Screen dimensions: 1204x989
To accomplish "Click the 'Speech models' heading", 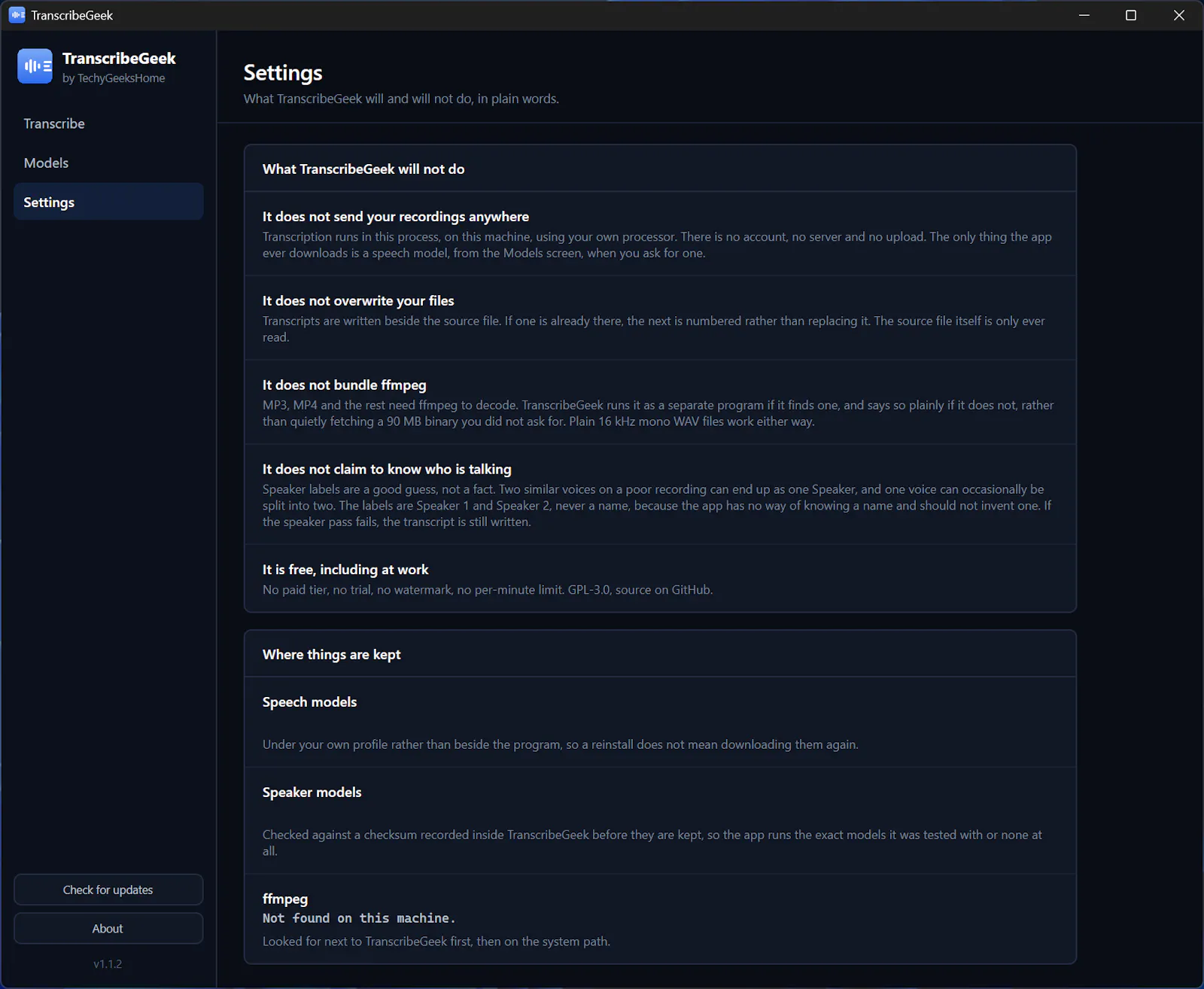I will coord(310,702).
